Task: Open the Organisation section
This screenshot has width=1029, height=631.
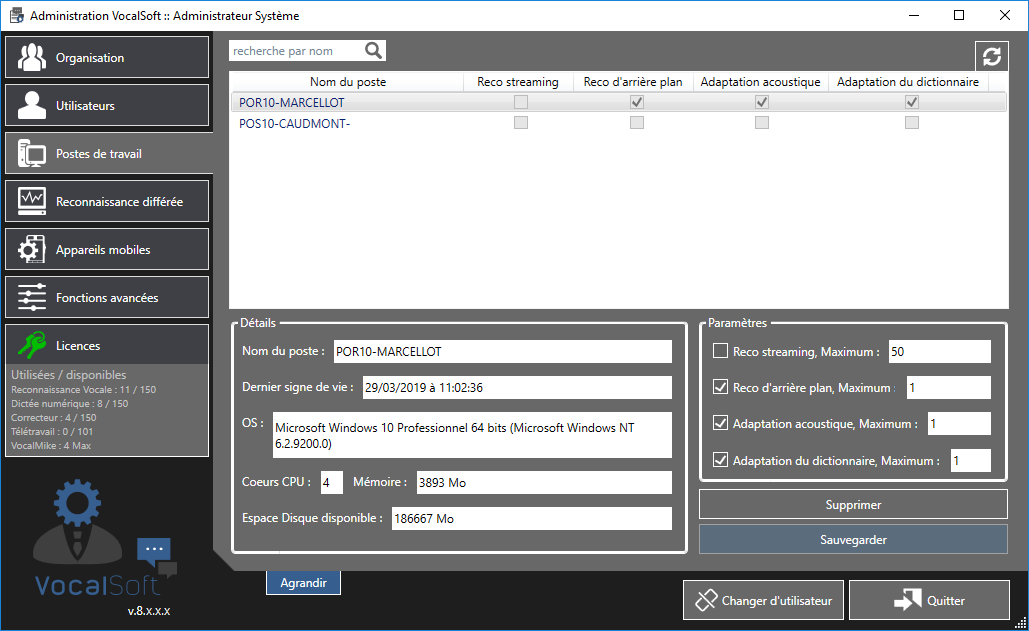Action: pos(107,57)
